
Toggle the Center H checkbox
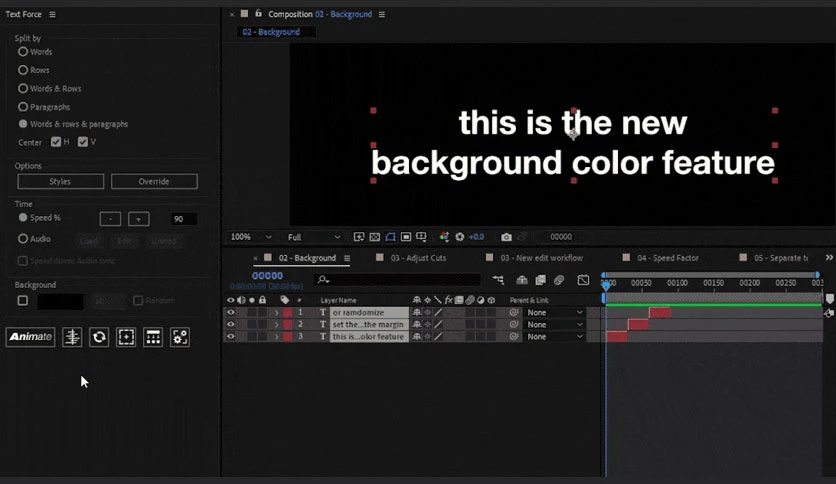click(x=56, y=142)
